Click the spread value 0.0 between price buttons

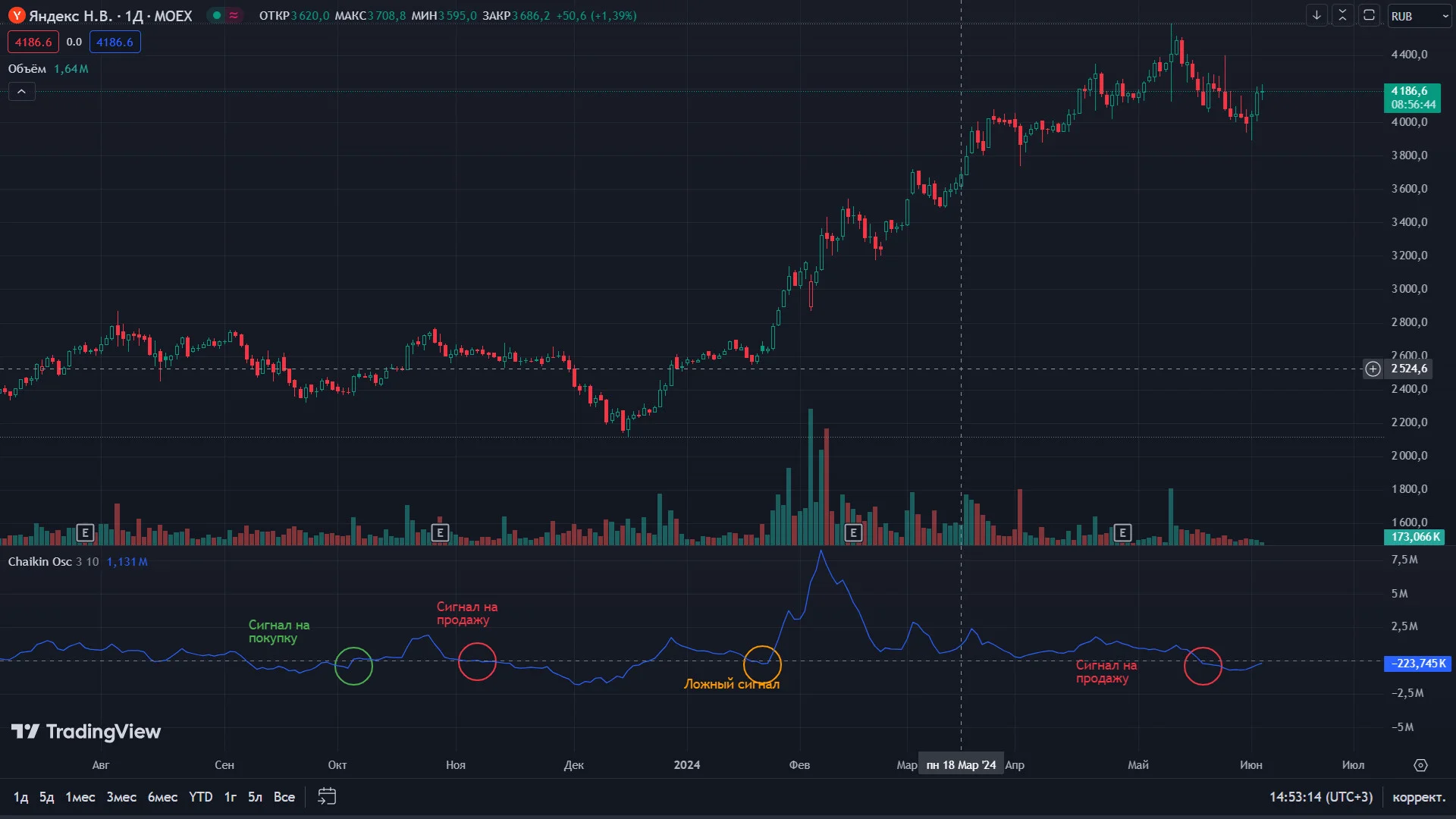74,42
